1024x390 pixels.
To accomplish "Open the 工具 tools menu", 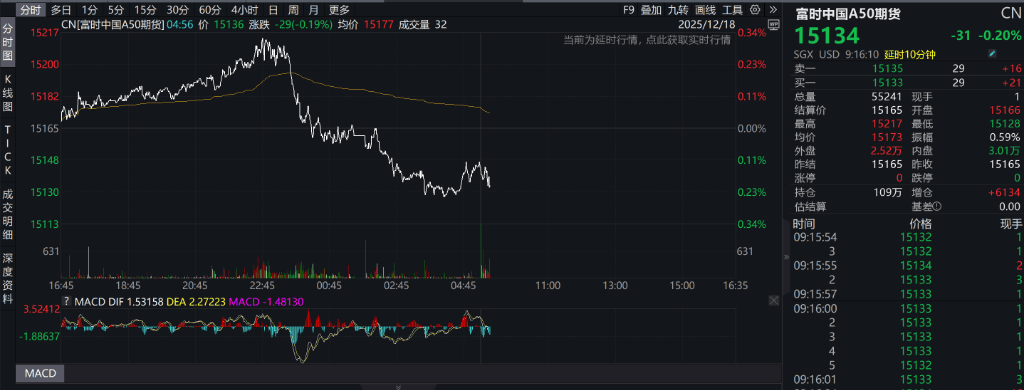I will coord(733,10).
